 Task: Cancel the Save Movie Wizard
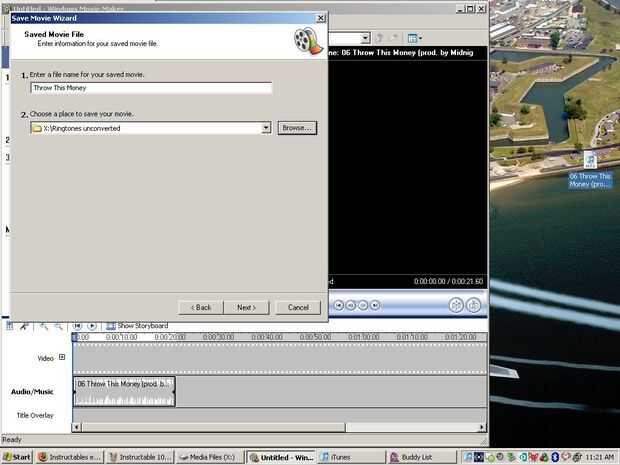pyautogui.click(x=298, y=308)
